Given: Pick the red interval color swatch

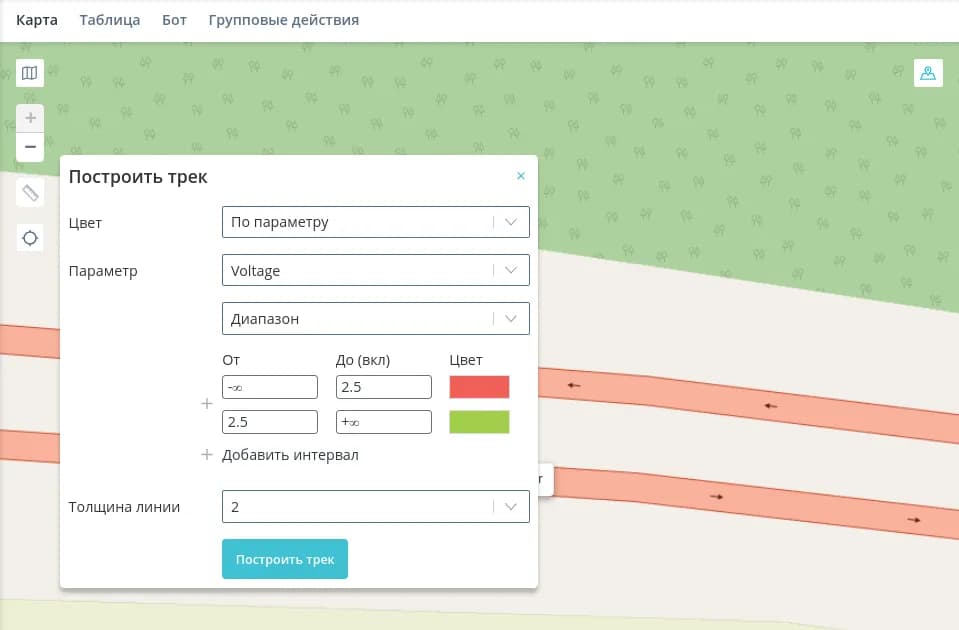Looking at the screenshot, I should point(479,387).
